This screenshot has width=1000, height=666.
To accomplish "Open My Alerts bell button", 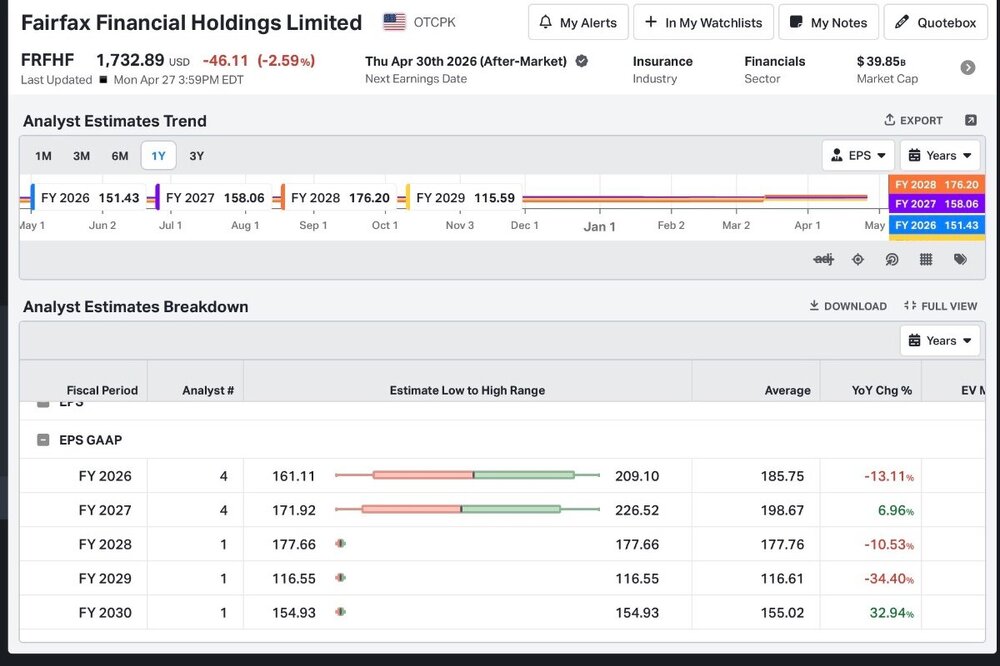I will (x=578, y=22).
